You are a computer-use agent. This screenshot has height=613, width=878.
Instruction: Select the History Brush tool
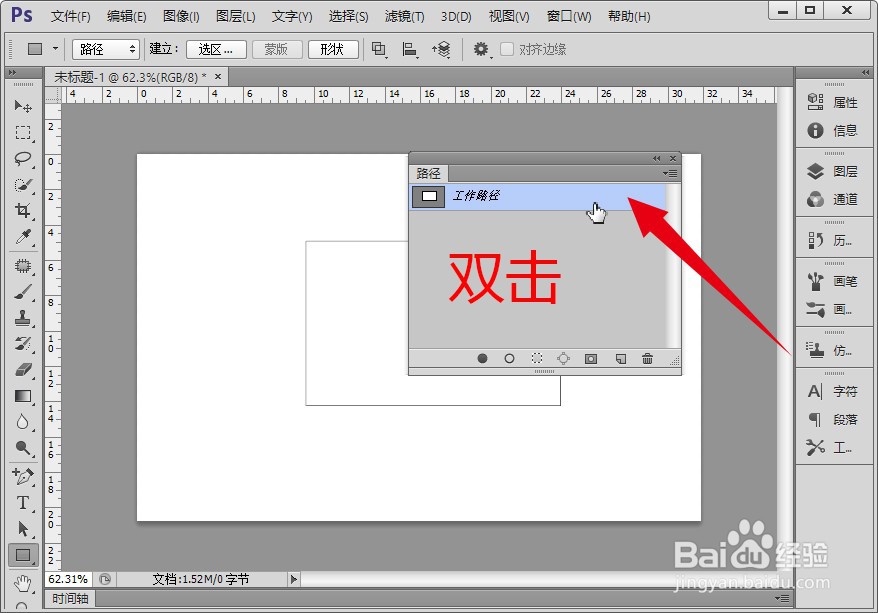pos(23,344)
